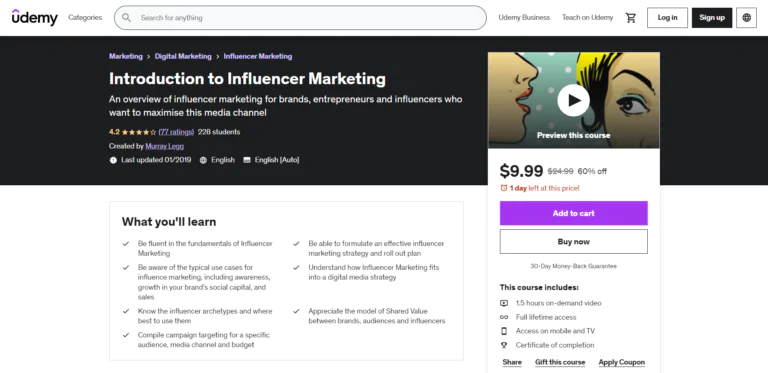Click 'This course includes:' heading
The image size is (768, 373).
click(539, 287)
